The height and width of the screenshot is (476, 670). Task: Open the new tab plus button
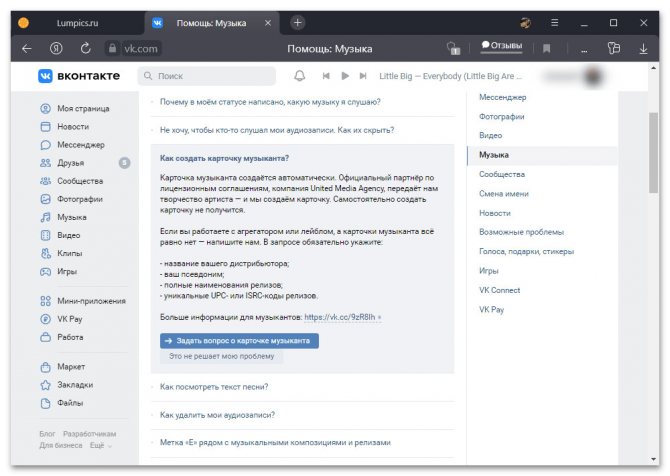click(298, 23)
